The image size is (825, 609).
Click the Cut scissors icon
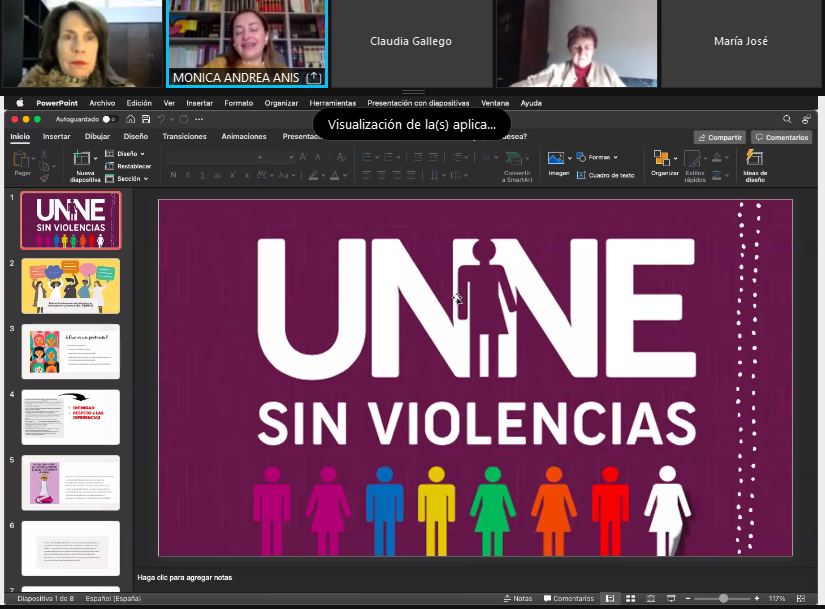(44, 154)
